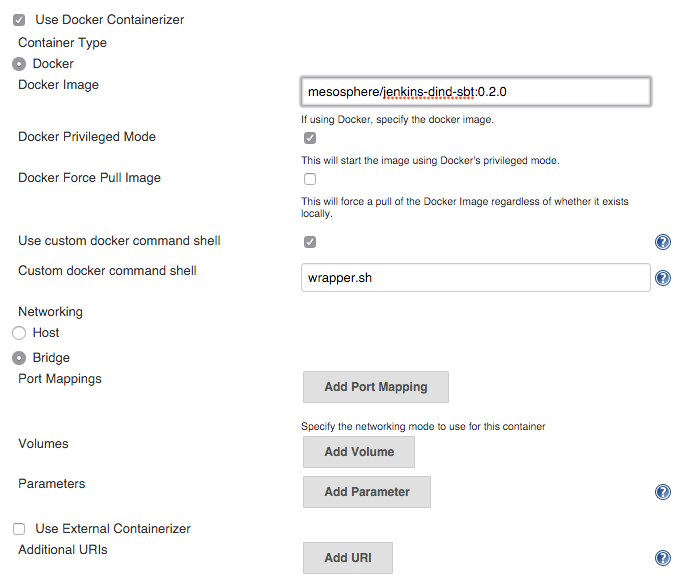Click the Add Port Mapping button
The height and width of the screenshot is (583, 676).
click(376, 387)
